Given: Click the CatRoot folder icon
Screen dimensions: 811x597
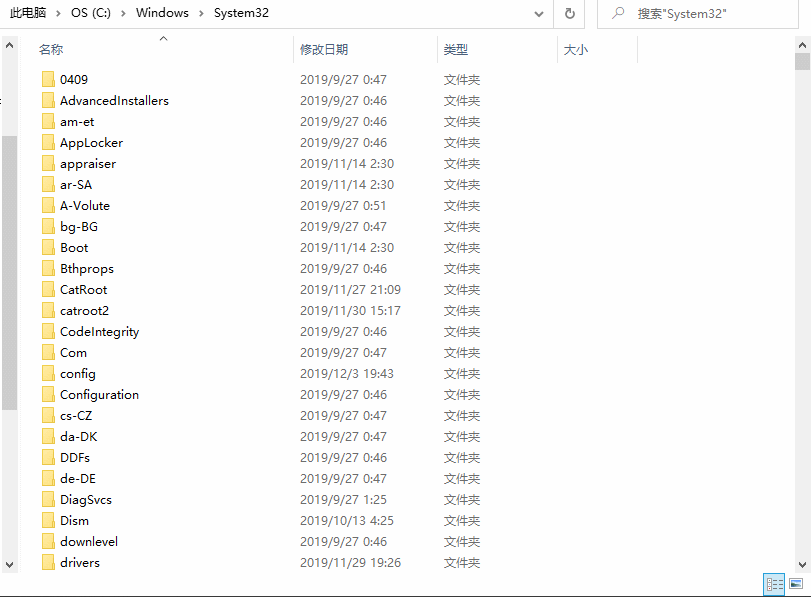Looking at the screenshot, I should coord(48,290).
